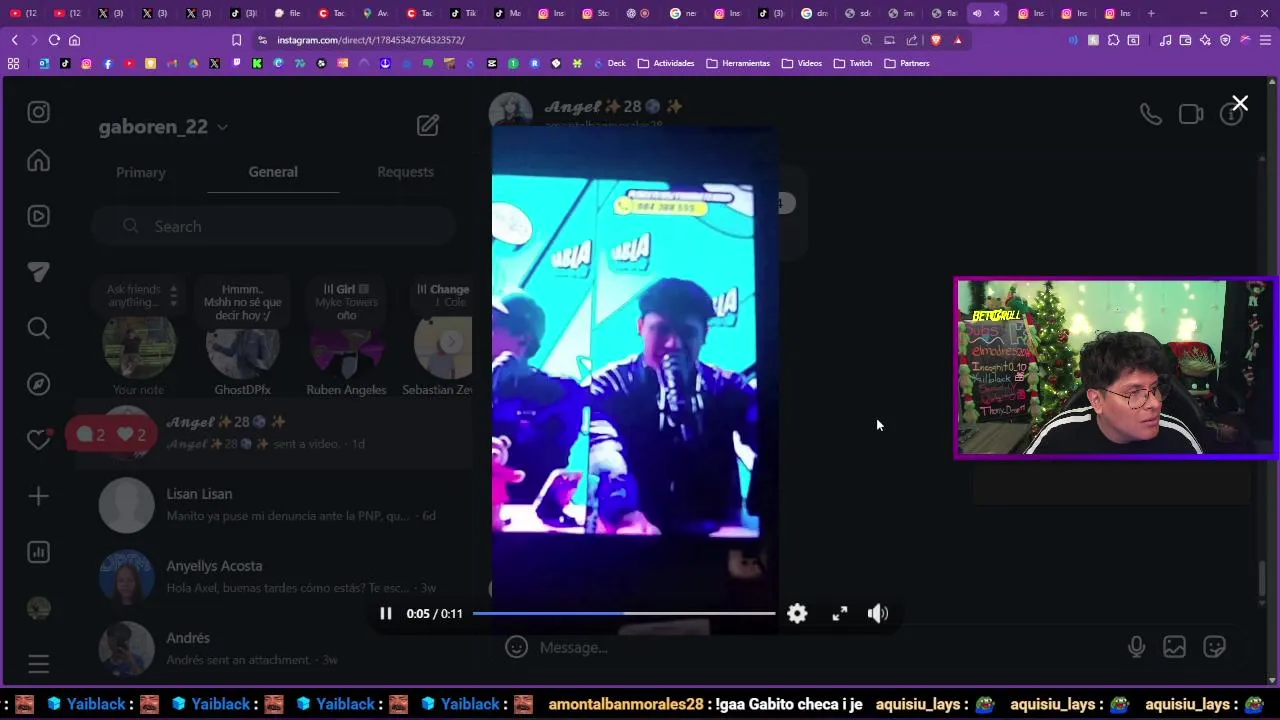
Task: Open the More hamburger menu in the sidebar
Action: 38,664
